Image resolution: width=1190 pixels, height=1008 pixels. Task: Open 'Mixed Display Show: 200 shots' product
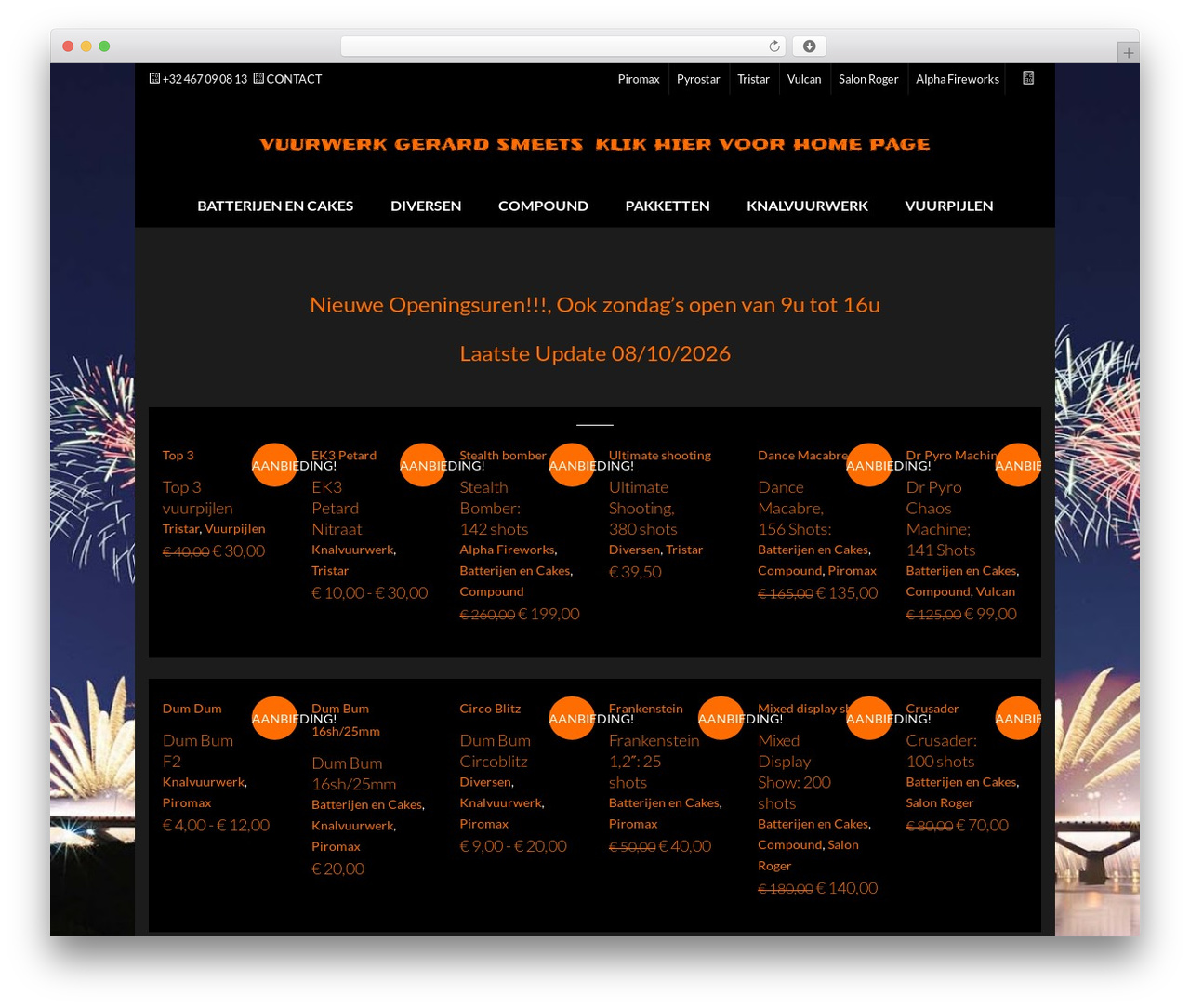tap(795, 771)
